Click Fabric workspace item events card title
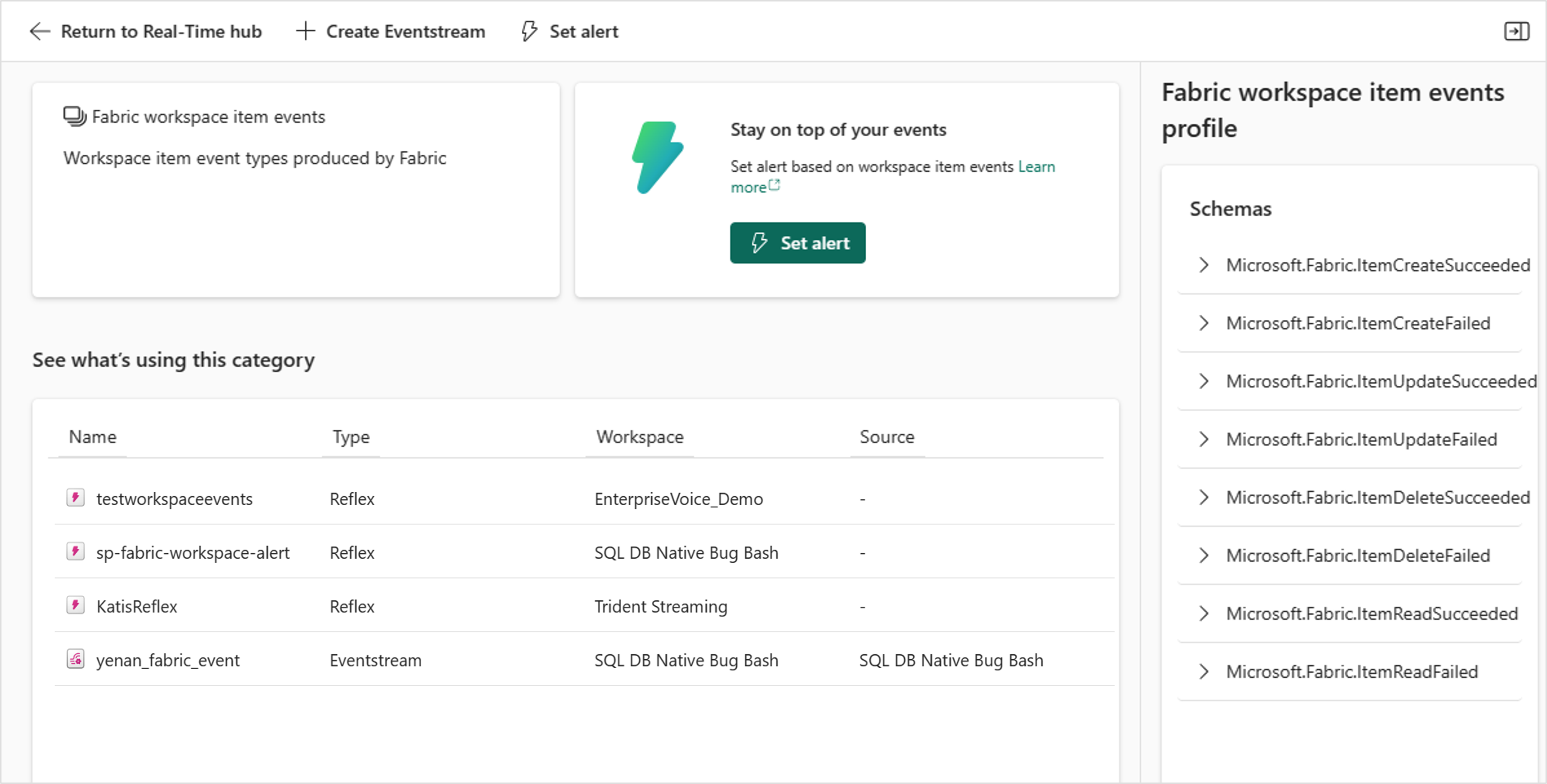This screenshot has height=784, width=1547. [x=208, y=116]
